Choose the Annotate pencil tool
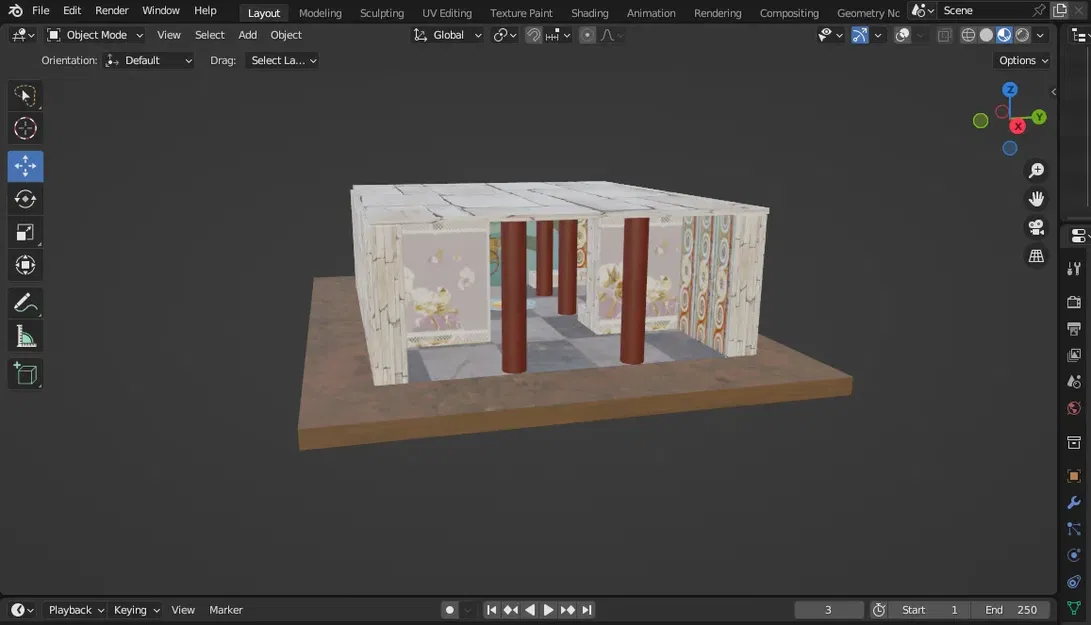The height and width of the screenshot is (625, 1091). [25, 303]
